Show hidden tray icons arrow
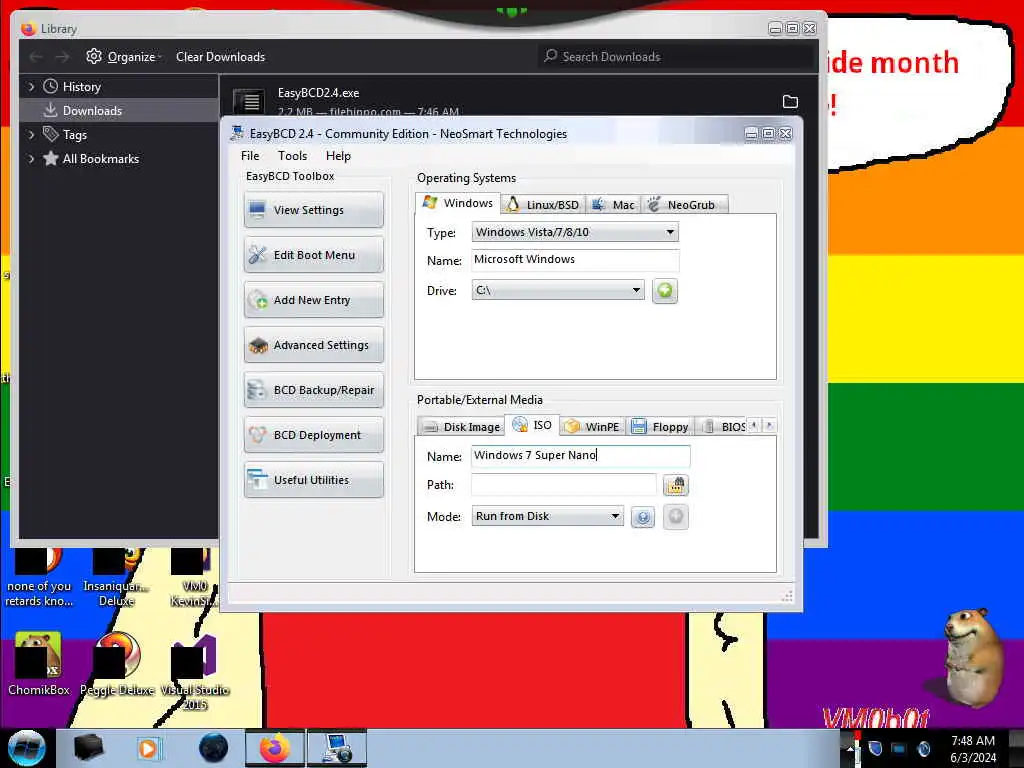 pos(850,749)
